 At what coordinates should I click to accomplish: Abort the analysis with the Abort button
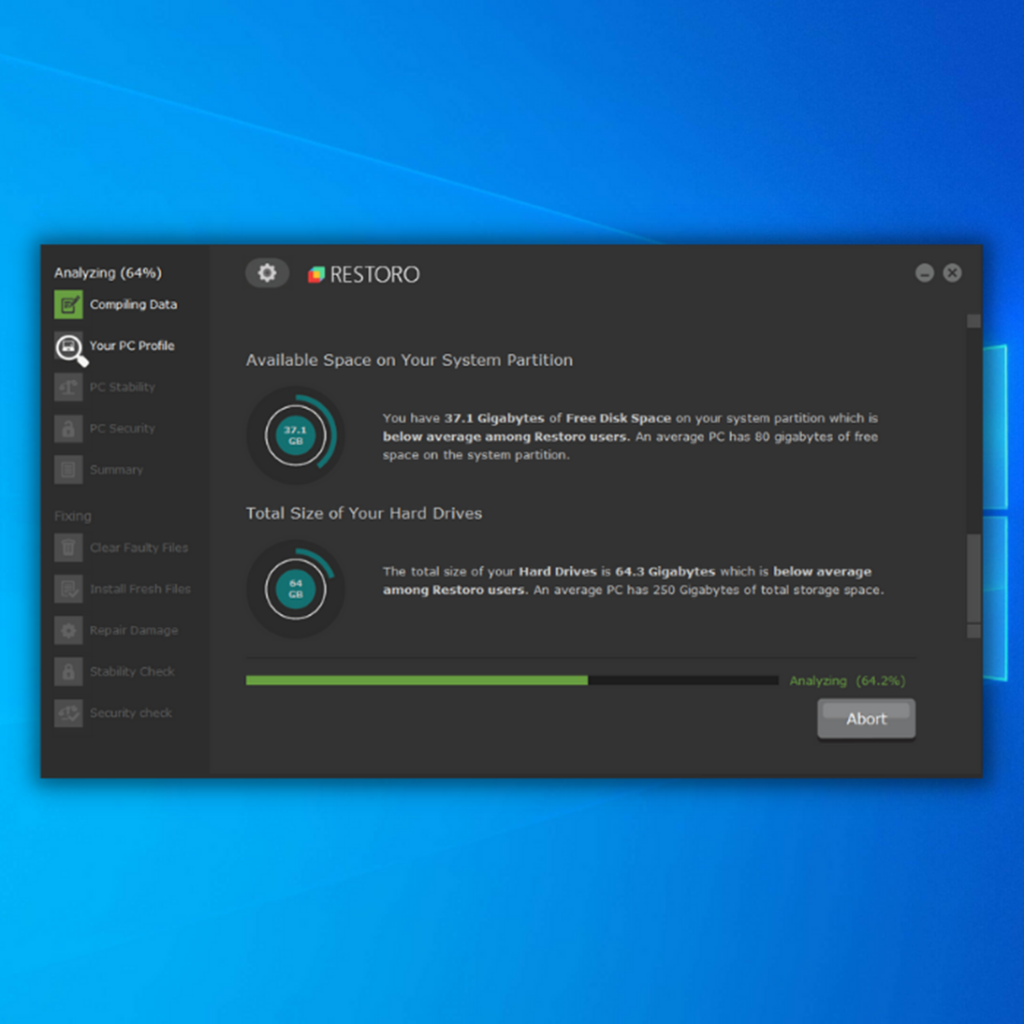(x=866, y=719)
